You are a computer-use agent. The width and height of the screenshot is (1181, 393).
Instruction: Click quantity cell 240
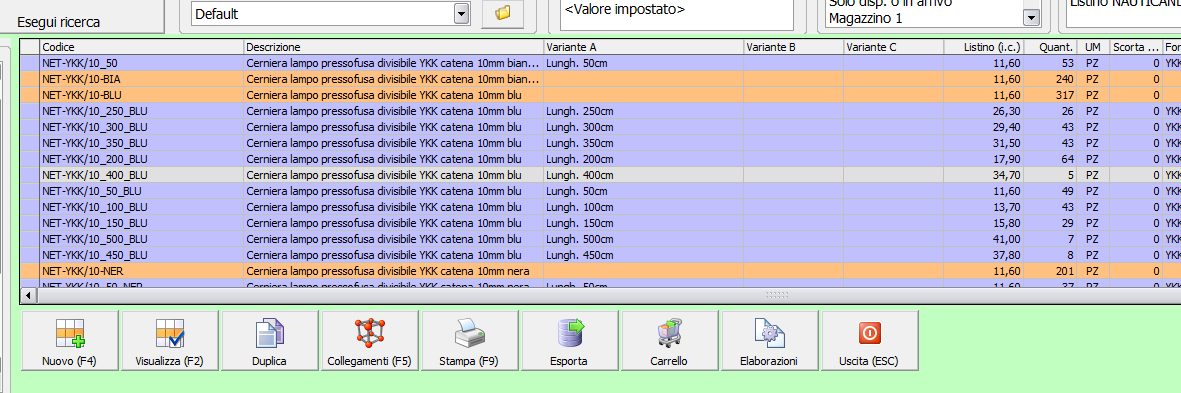point(1050,79)
